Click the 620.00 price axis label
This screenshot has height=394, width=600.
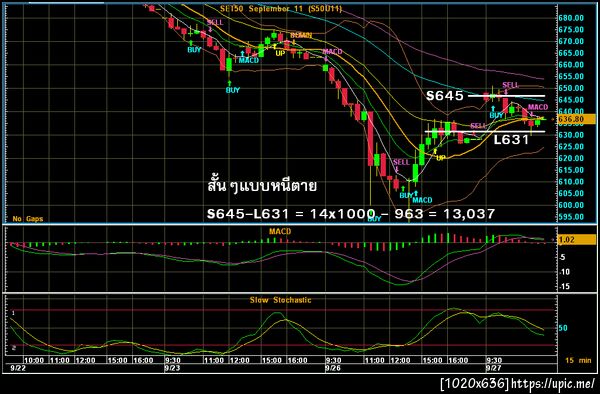(x=571, y=158)
